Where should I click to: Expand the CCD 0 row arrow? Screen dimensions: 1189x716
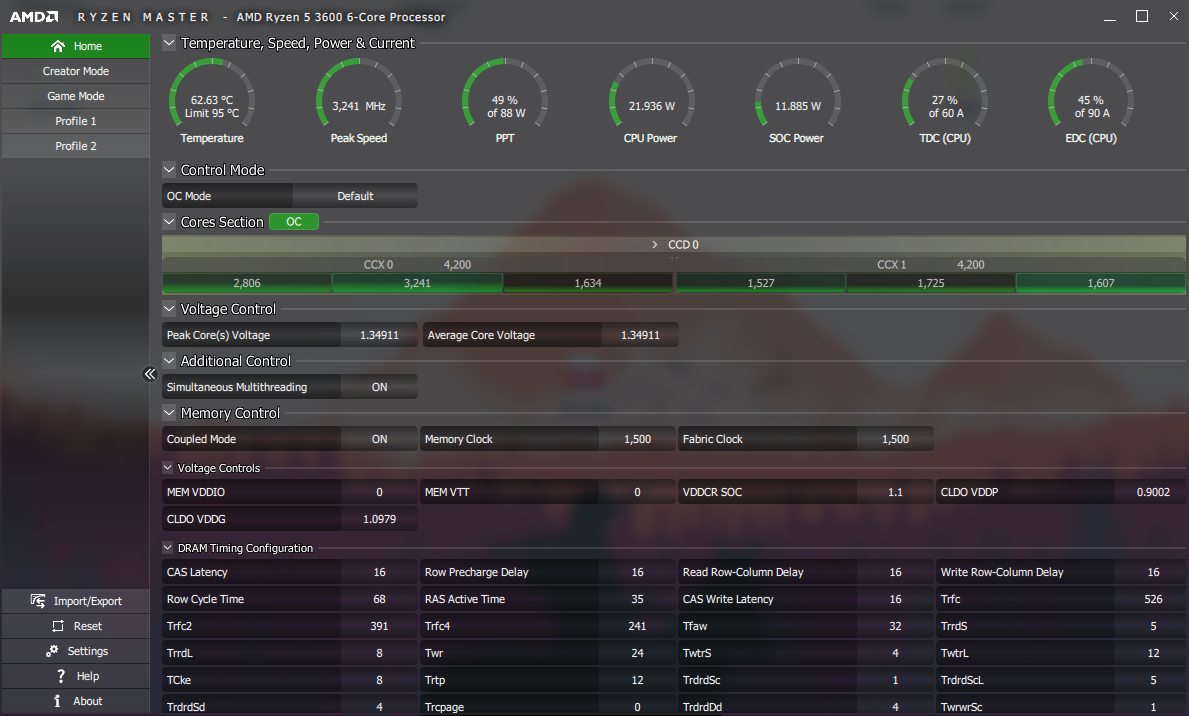coord(655,244)
